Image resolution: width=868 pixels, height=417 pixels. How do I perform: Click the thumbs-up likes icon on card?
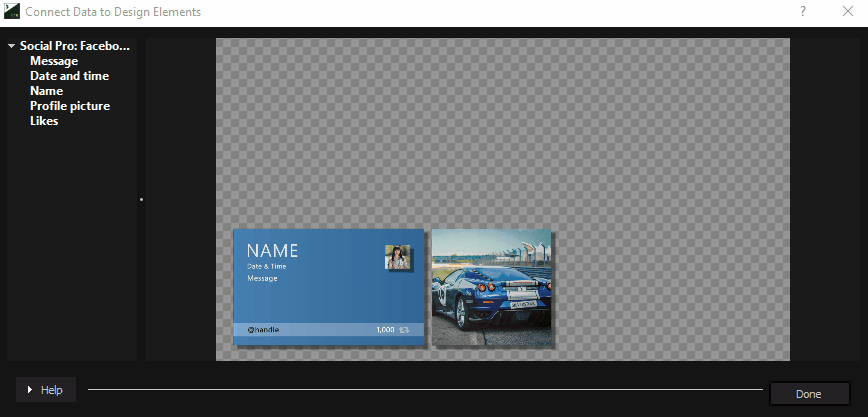[x=404, y=329]
